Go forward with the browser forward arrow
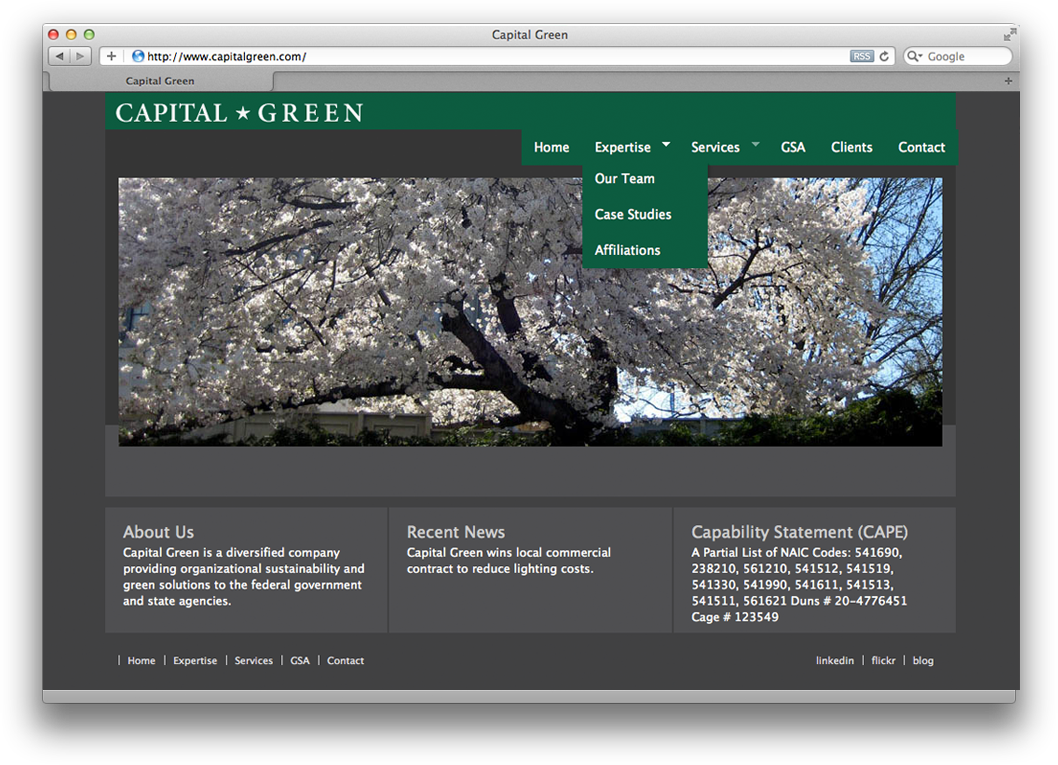Viewport: 1058px width, 765px height. pyautogui.click(x=80, y=56)
